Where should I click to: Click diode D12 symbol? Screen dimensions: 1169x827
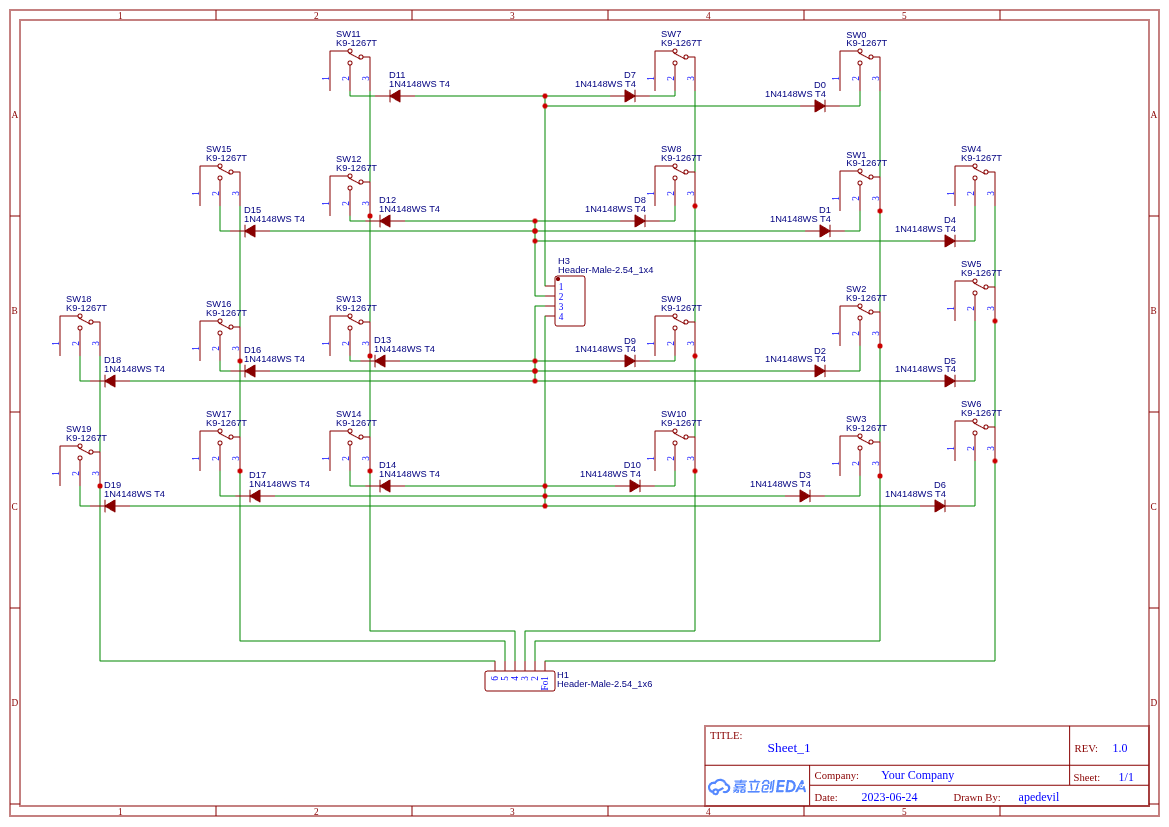tap(385, 220)
